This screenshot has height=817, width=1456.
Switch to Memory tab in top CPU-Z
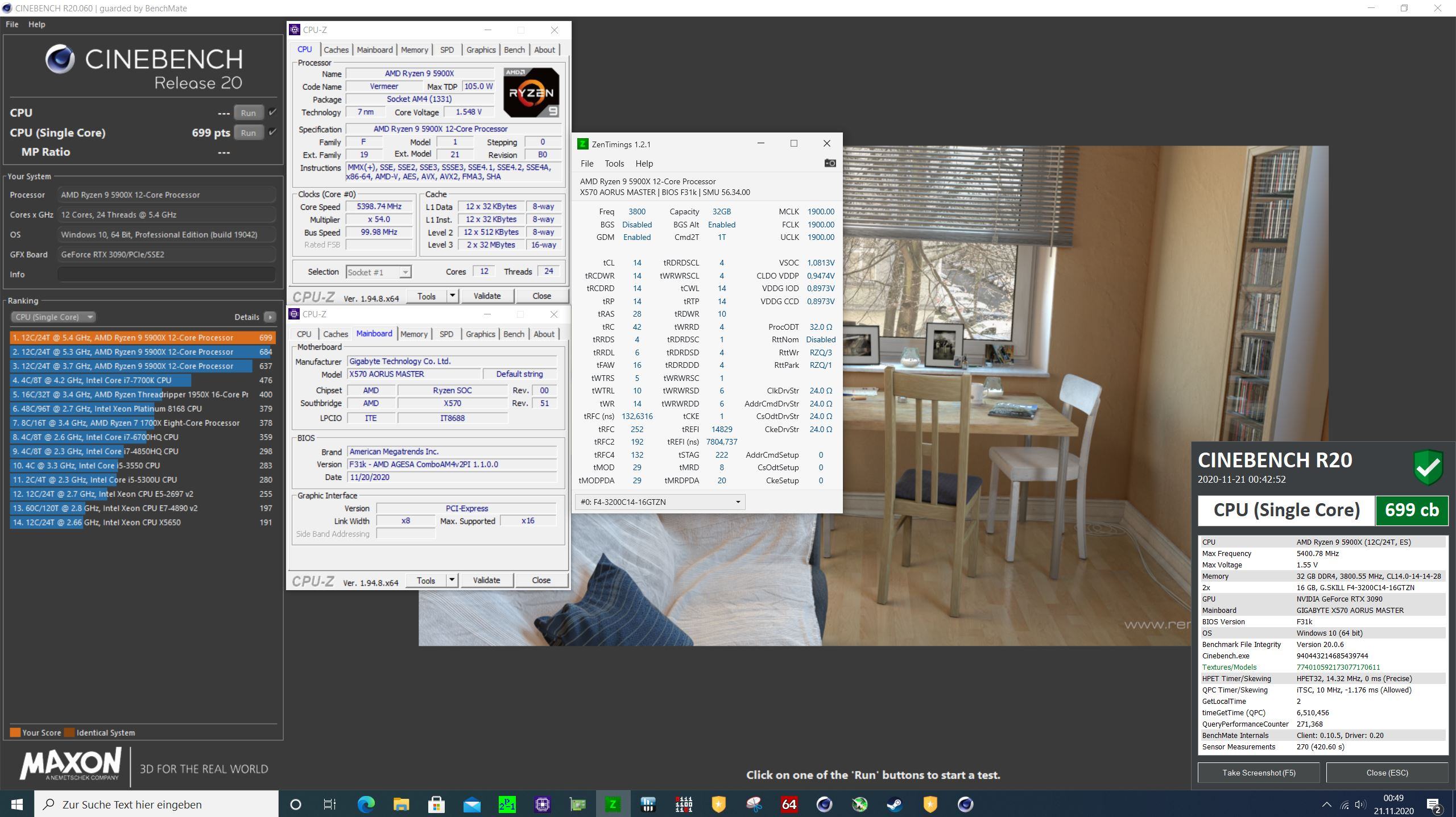[414, 50]
